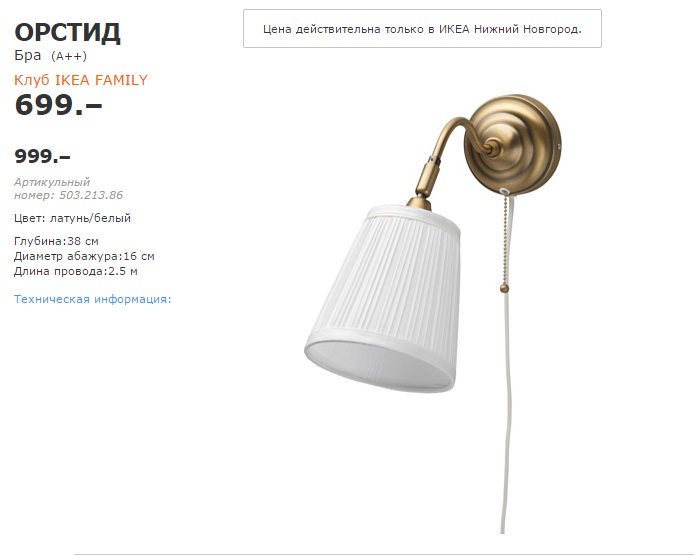Click the Нижний Новгород price notice box
The image size is (698, 556).
click(422, 28)
